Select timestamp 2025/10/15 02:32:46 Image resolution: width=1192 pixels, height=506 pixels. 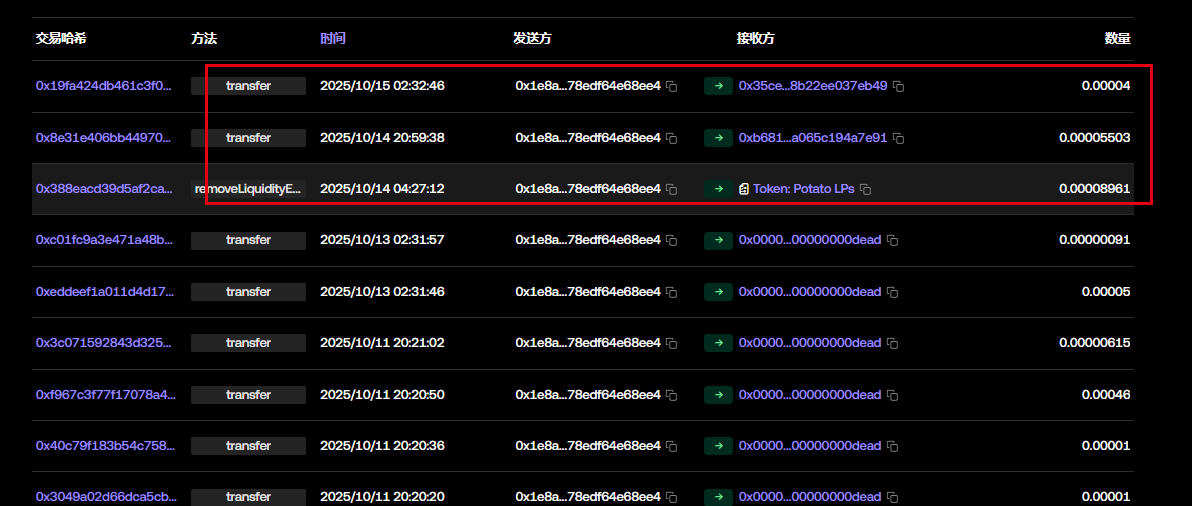382,86
